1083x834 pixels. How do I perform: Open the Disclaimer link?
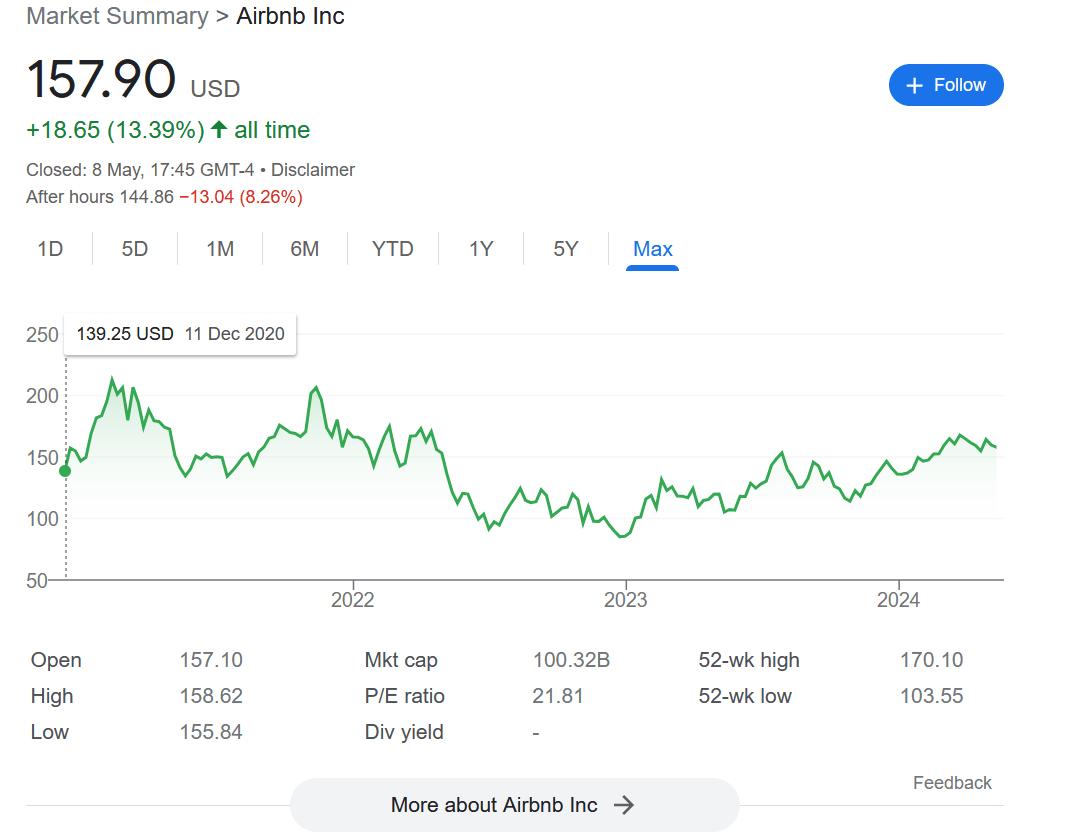click(x=313, y=170)
